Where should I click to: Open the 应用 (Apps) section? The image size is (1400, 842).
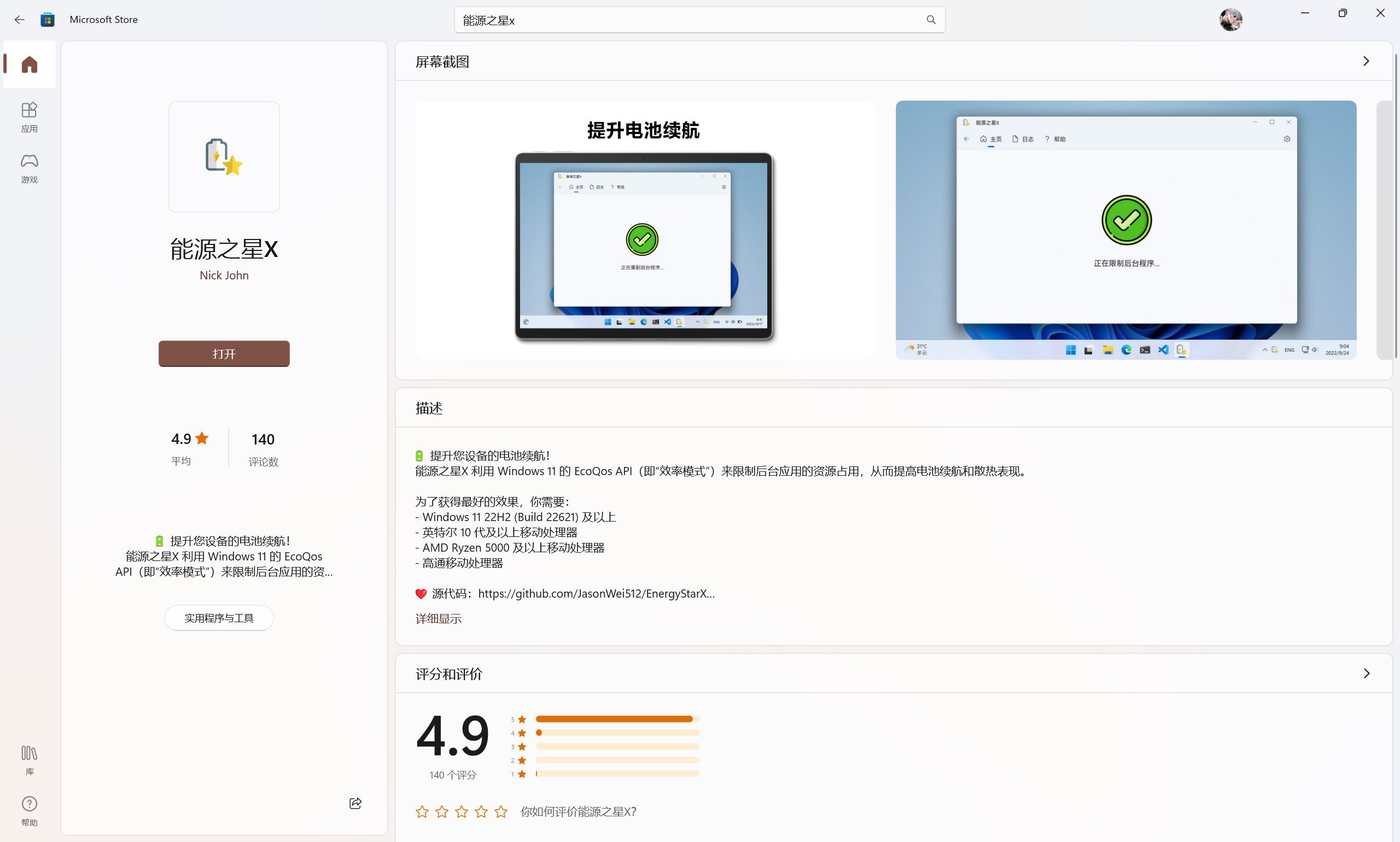[x=30, y=117]
